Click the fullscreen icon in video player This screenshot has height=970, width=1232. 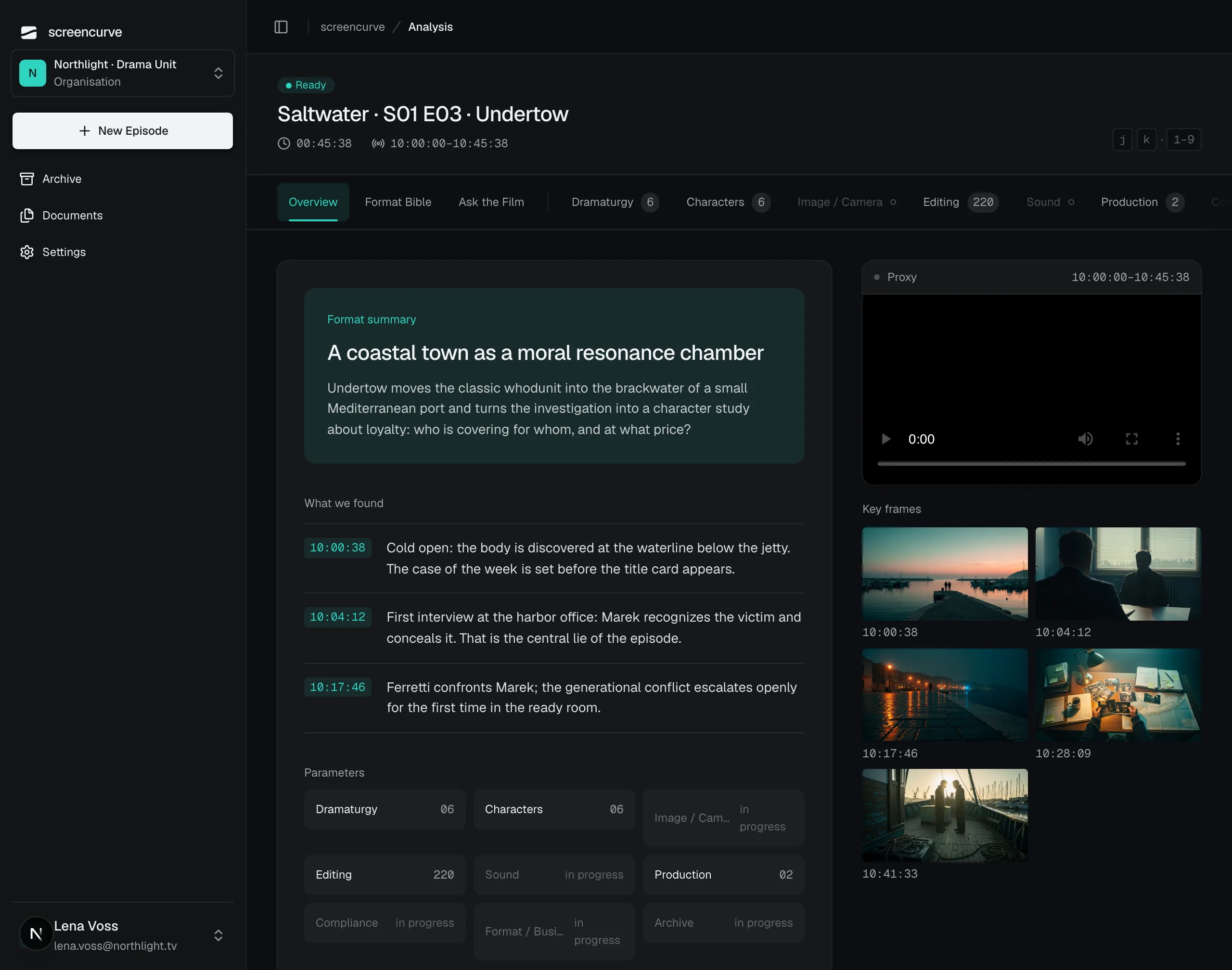click(1131, 439)
